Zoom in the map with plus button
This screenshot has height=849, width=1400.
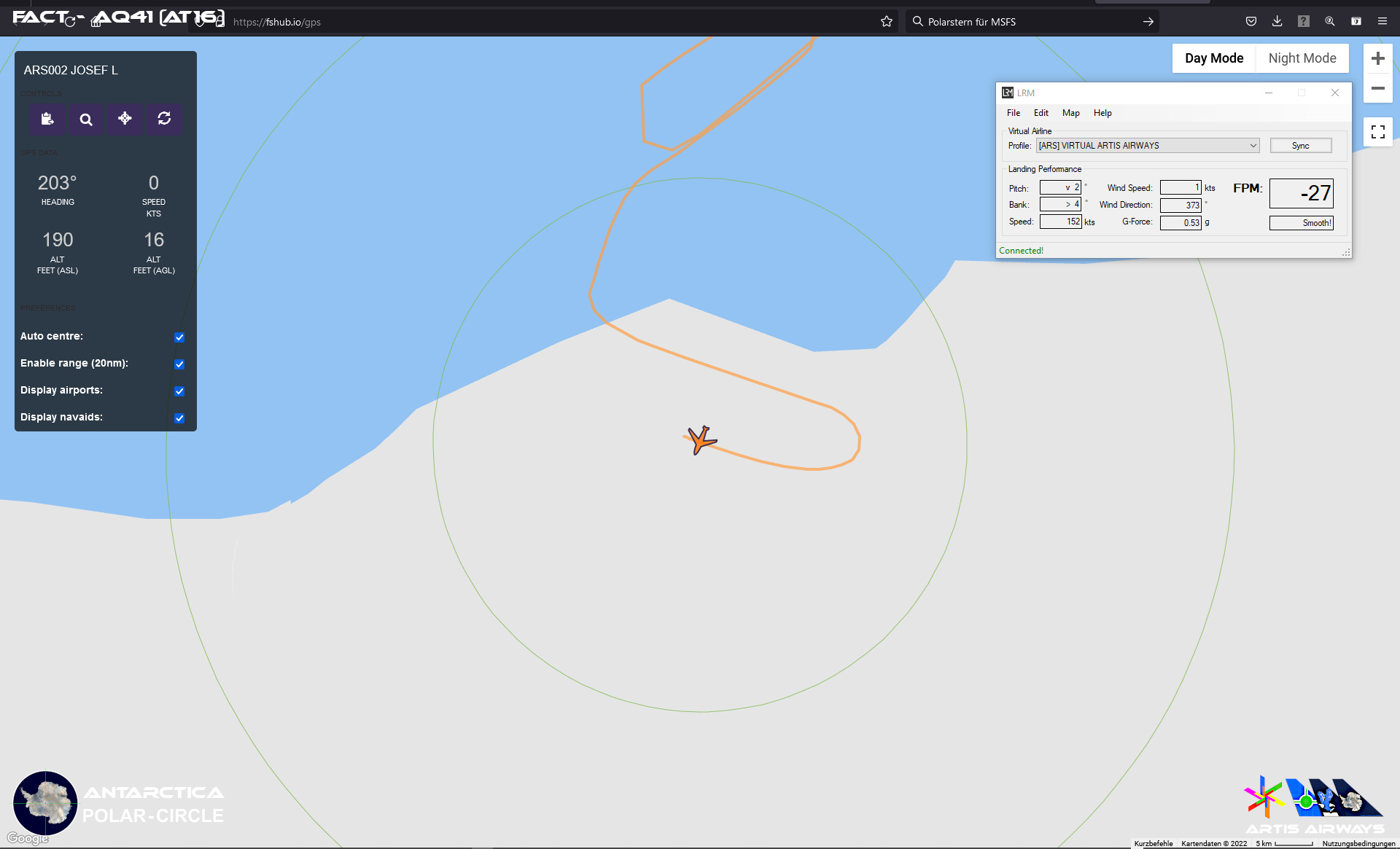click(1377, 58)
